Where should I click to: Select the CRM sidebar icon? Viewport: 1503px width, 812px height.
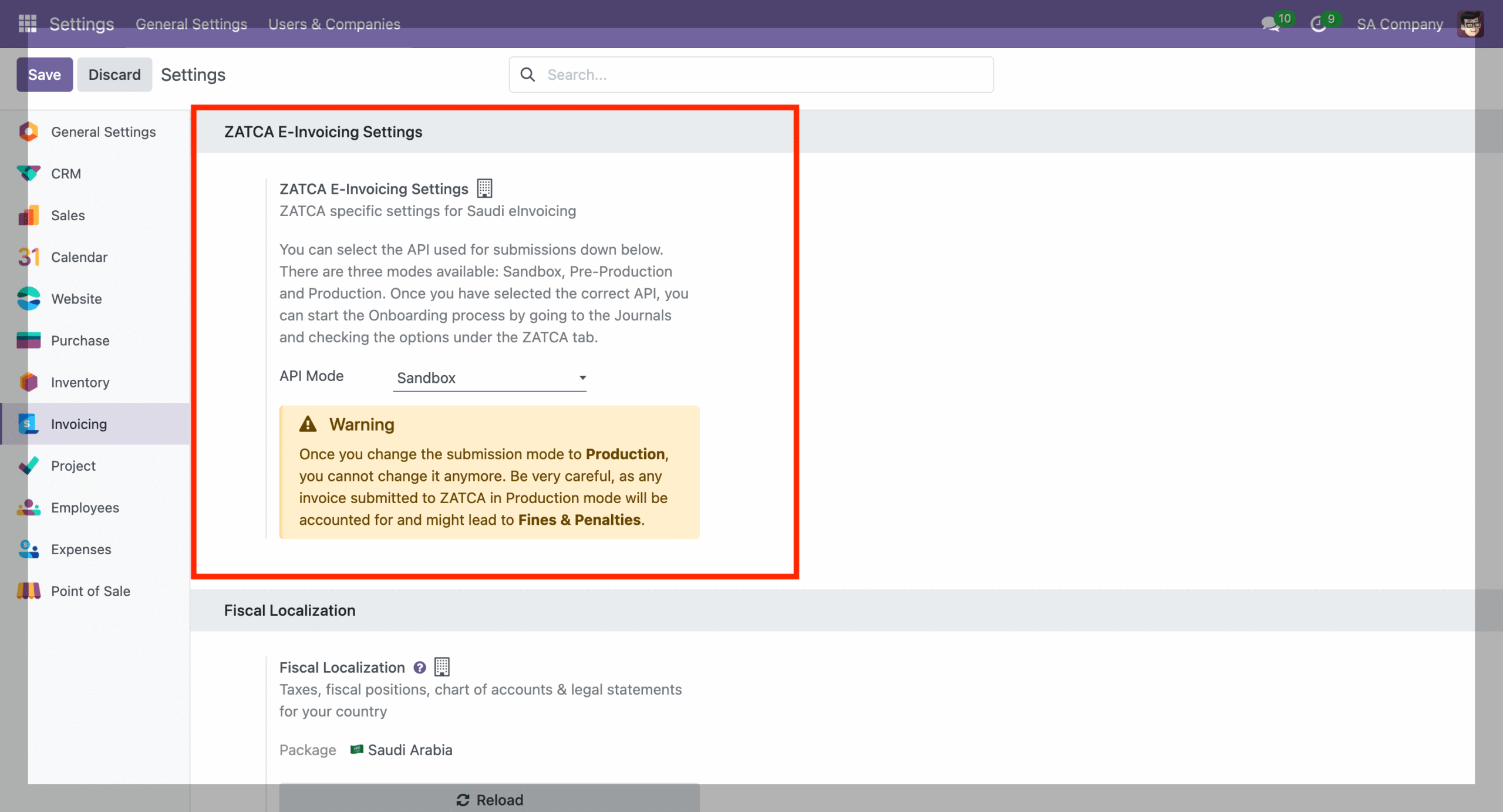28,173
